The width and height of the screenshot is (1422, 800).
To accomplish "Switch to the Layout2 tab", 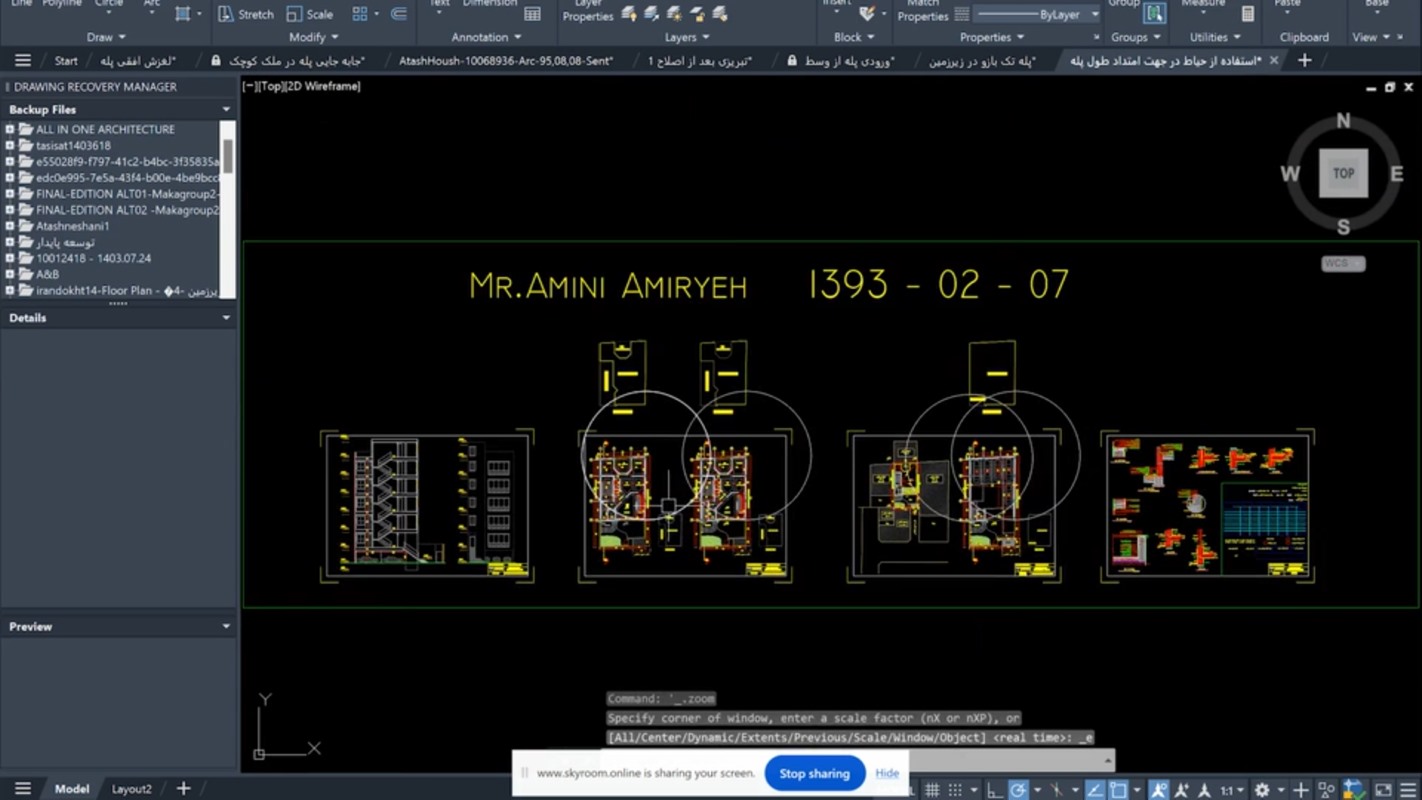I will [131, 789].
